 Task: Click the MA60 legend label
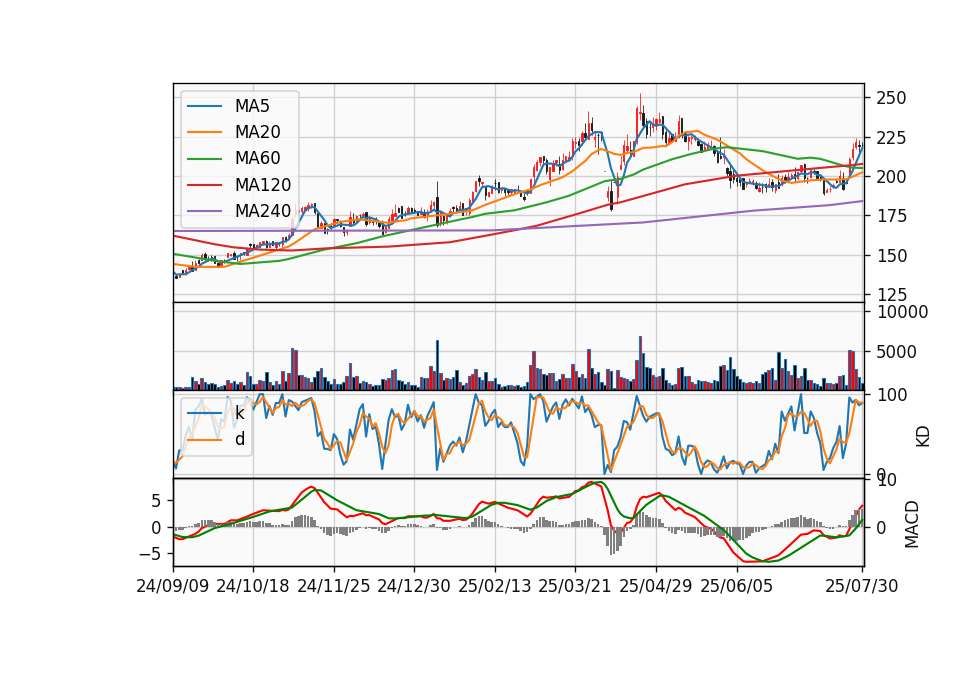tap(257, 159)
